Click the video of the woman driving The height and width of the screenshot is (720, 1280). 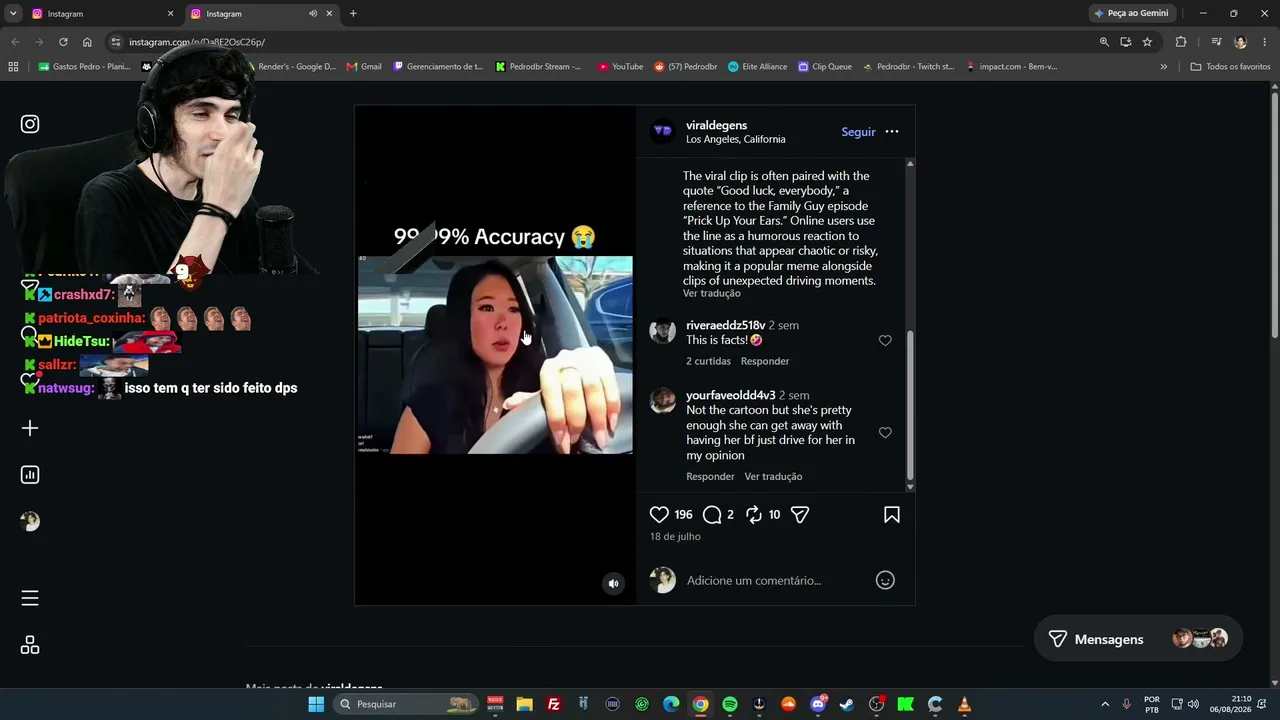coord(495,355)
